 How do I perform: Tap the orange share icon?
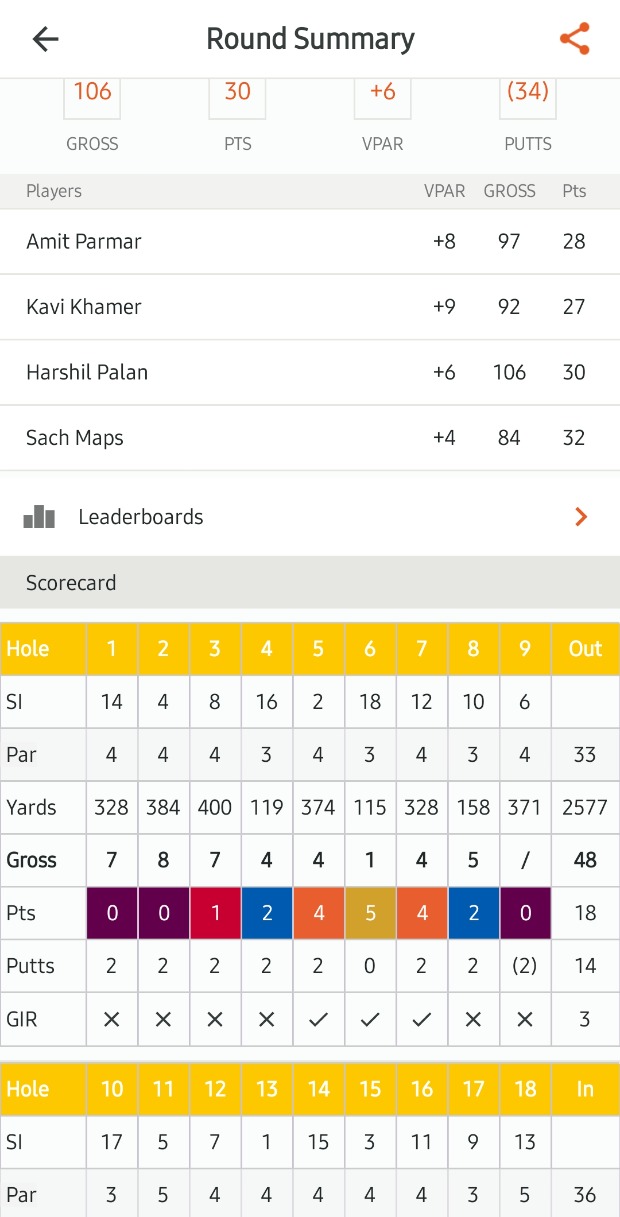[574, 39]
